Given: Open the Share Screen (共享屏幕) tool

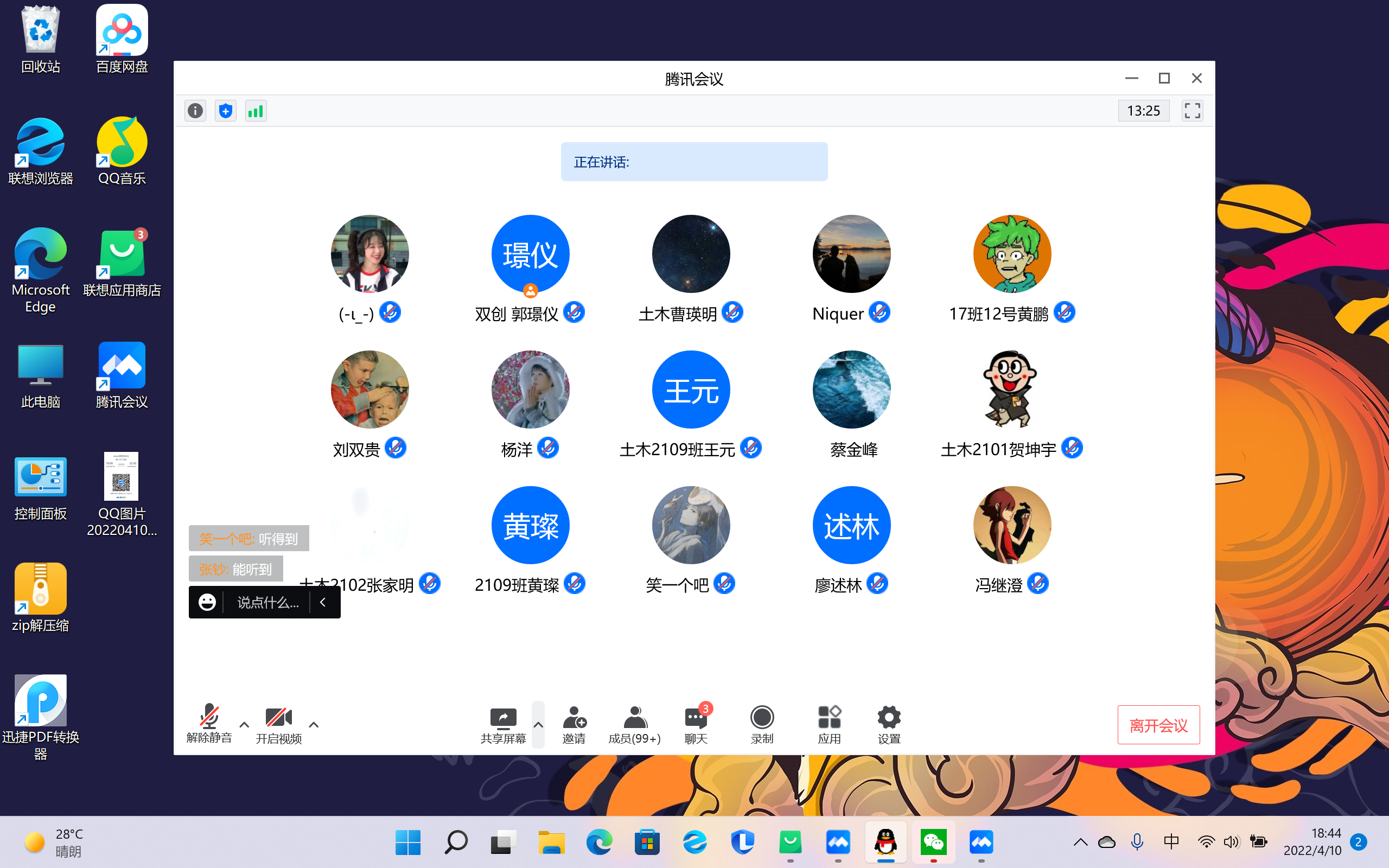Looking at the screenshot, I should (503, 724).
